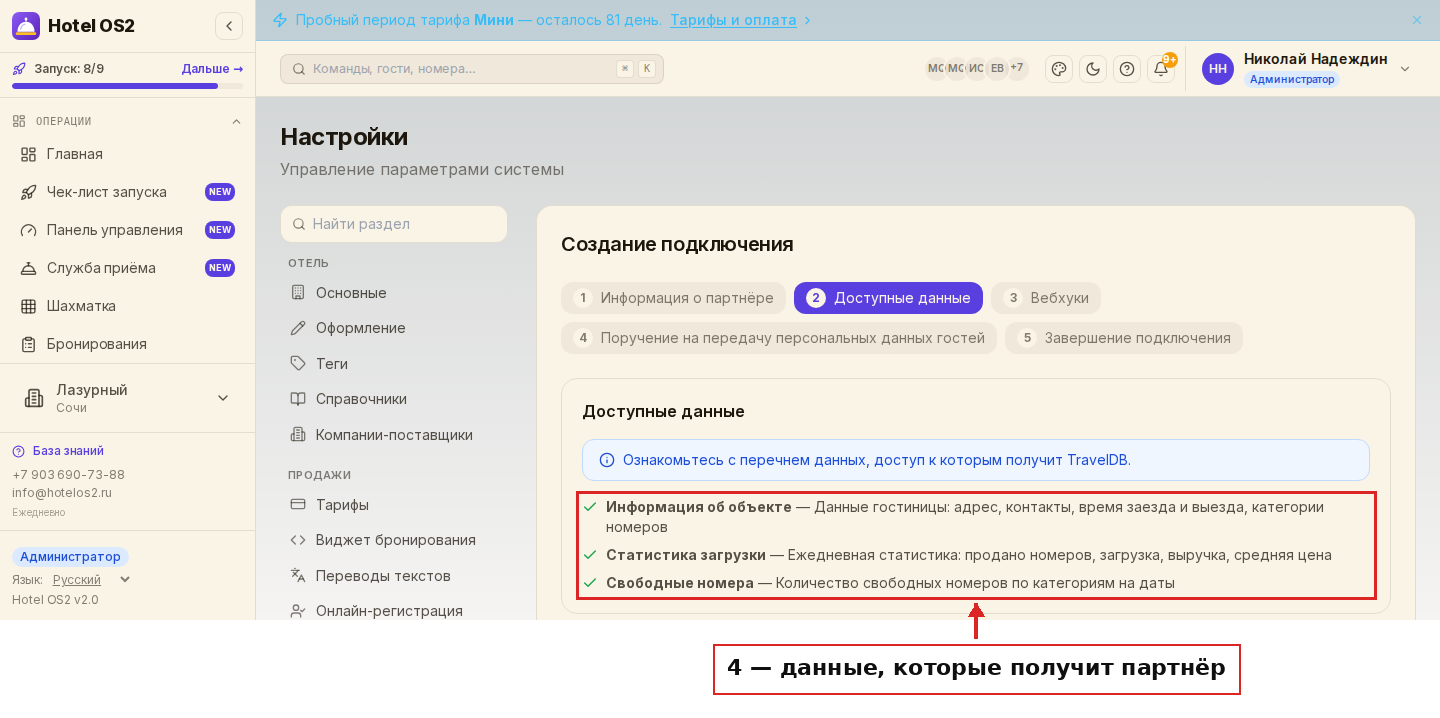Click the clipboard icon for Бронирования
This screenshot has height=718, width=1440.
(x=28, y=344)
